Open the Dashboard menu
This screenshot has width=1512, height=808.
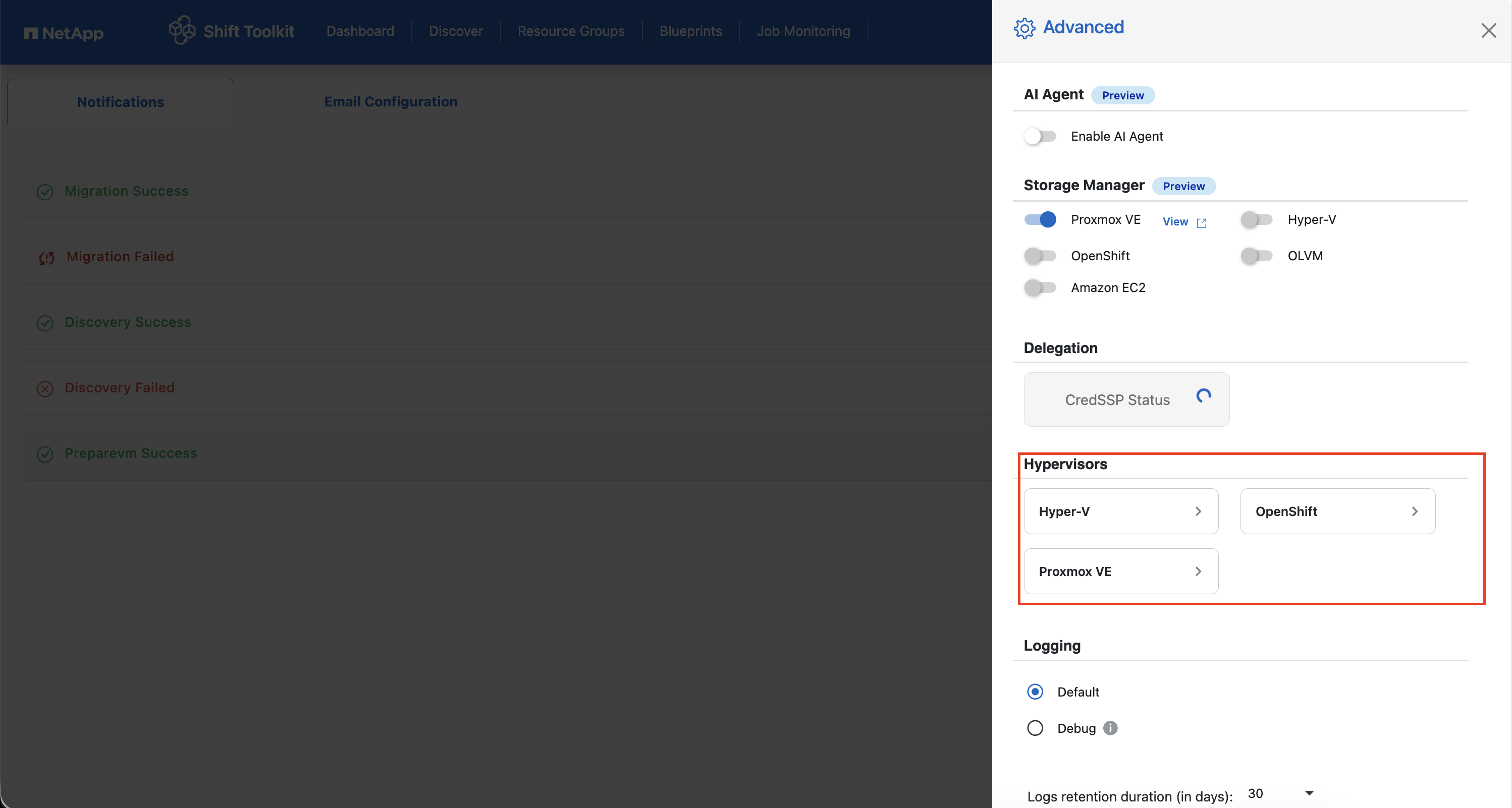pyautogui.click(x=360, y=31)
